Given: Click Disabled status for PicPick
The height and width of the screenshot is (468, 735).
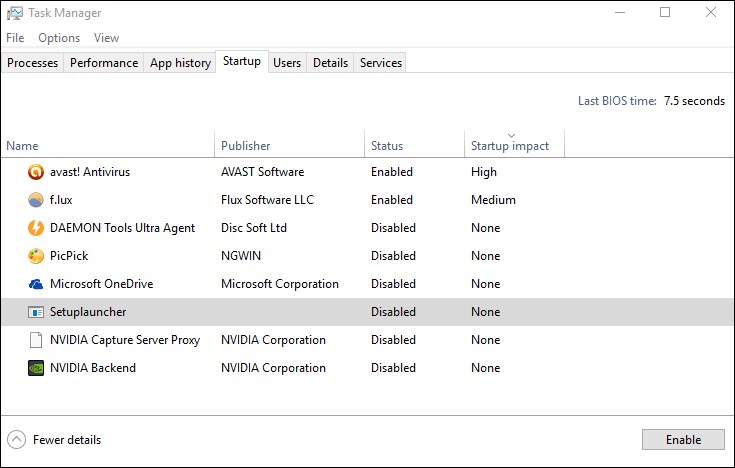Looking at the screenshot, I should 393,256.
